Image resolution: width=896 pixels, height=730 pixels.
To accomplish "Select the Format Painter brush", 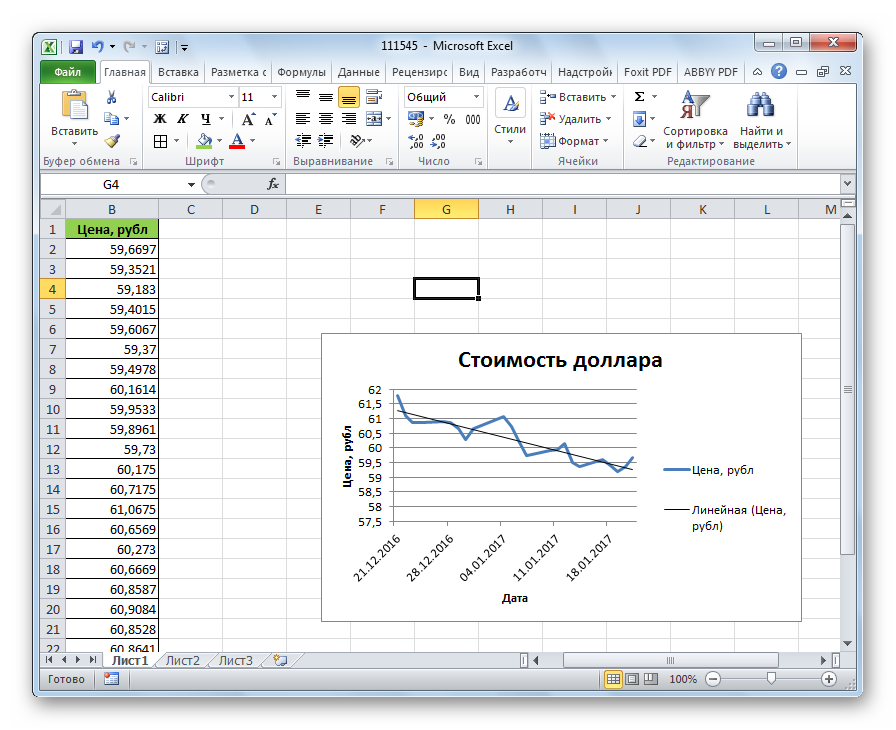I will pyautogui.click(x=111, y=141).
